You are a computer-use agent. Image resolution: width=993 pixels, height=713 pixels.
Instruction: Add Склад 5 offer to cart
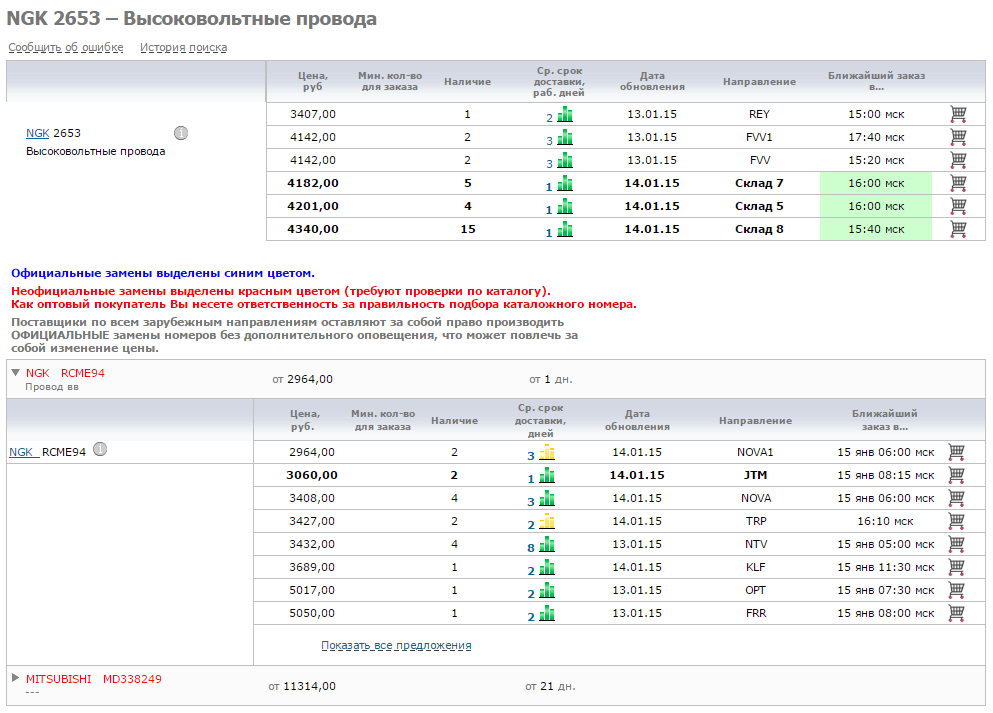point(958,206)
